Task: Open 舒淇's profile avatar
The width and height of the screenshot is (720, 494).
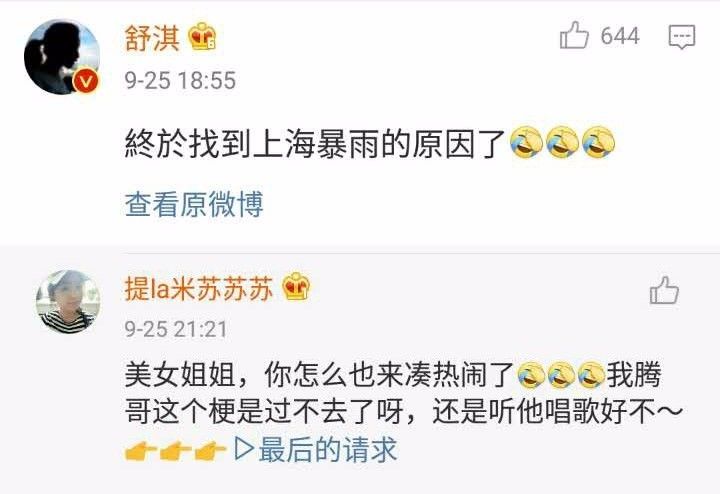Action: pyautogui.click(x=62, y=57)
